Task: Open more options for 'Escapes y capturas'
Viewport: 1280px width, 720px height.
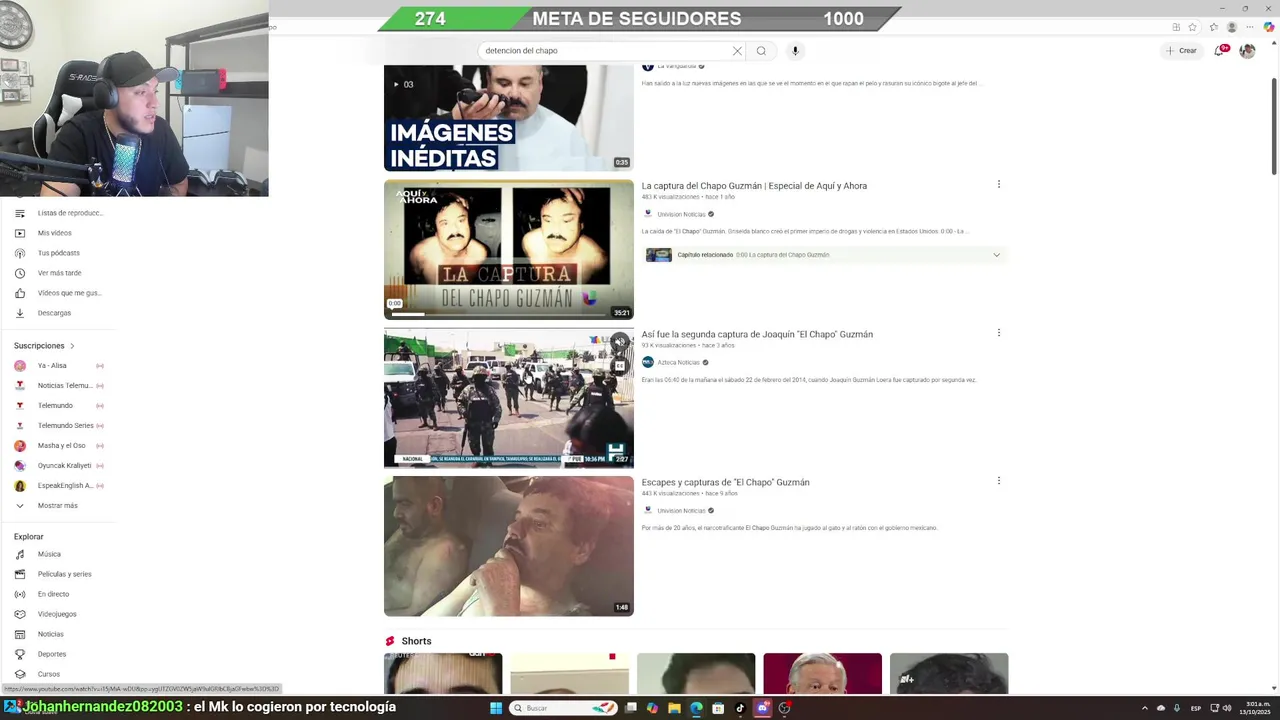Action: coord(998,480)
